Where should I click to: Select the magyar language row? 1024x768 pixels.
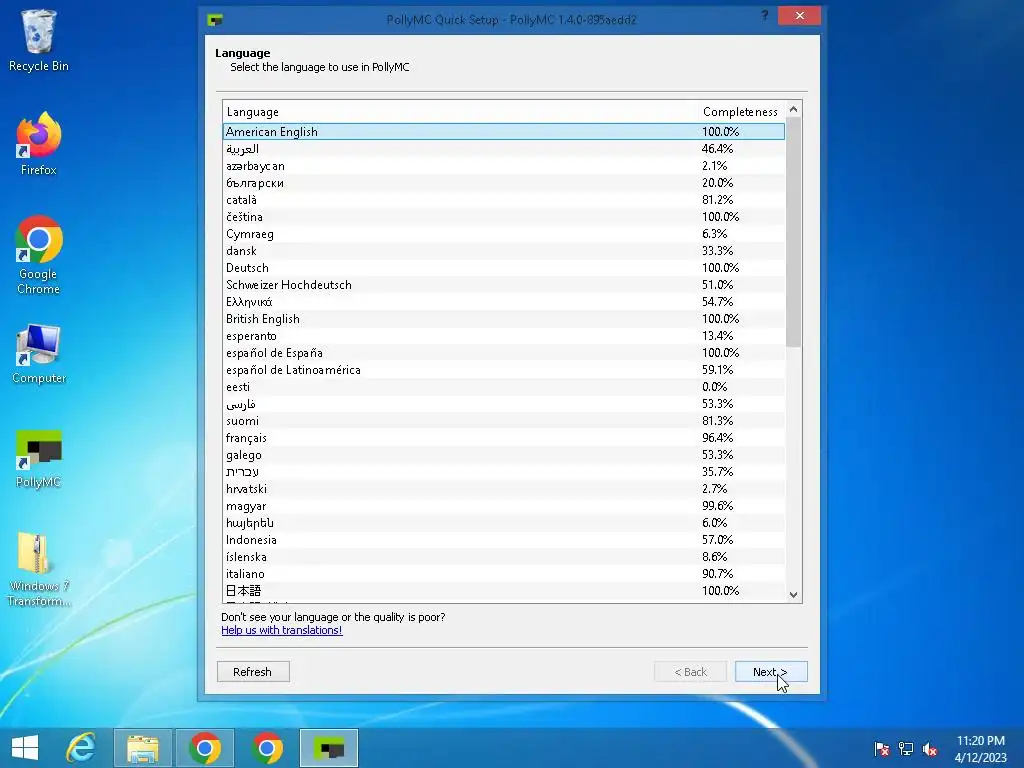tap(504, 505)
